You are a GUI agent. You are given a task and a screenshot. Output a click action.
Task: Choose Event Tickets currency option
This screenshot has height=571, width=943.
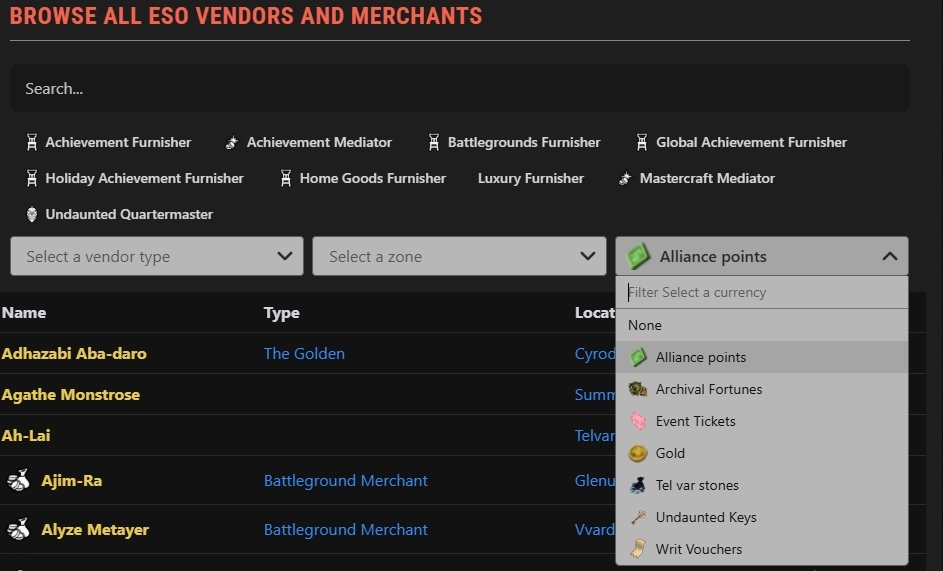[x=762, y=421]
